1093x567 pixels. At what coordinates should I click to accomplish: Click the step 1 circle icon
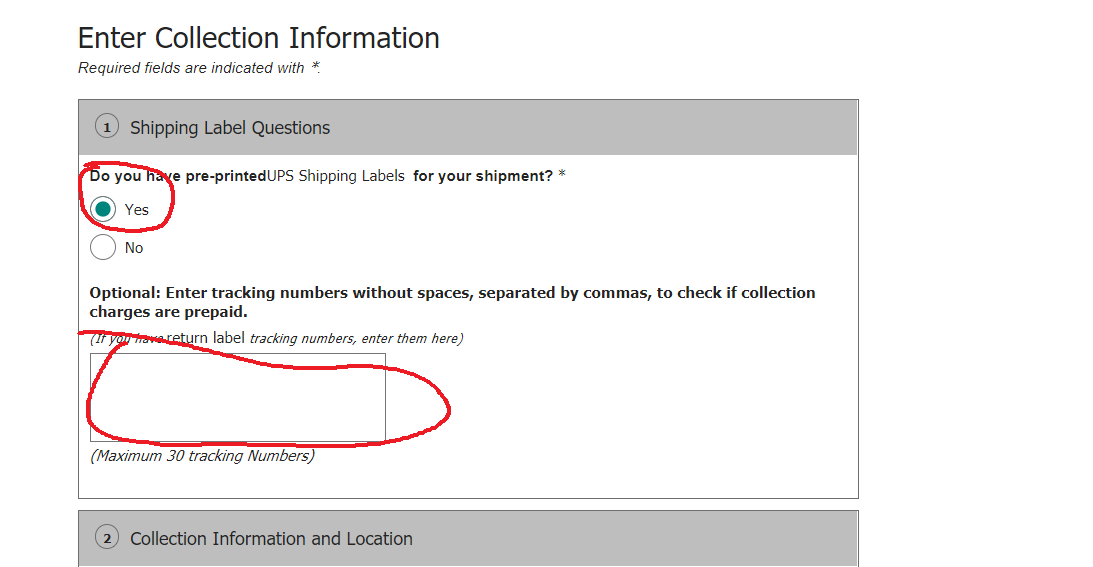point(106,128)
